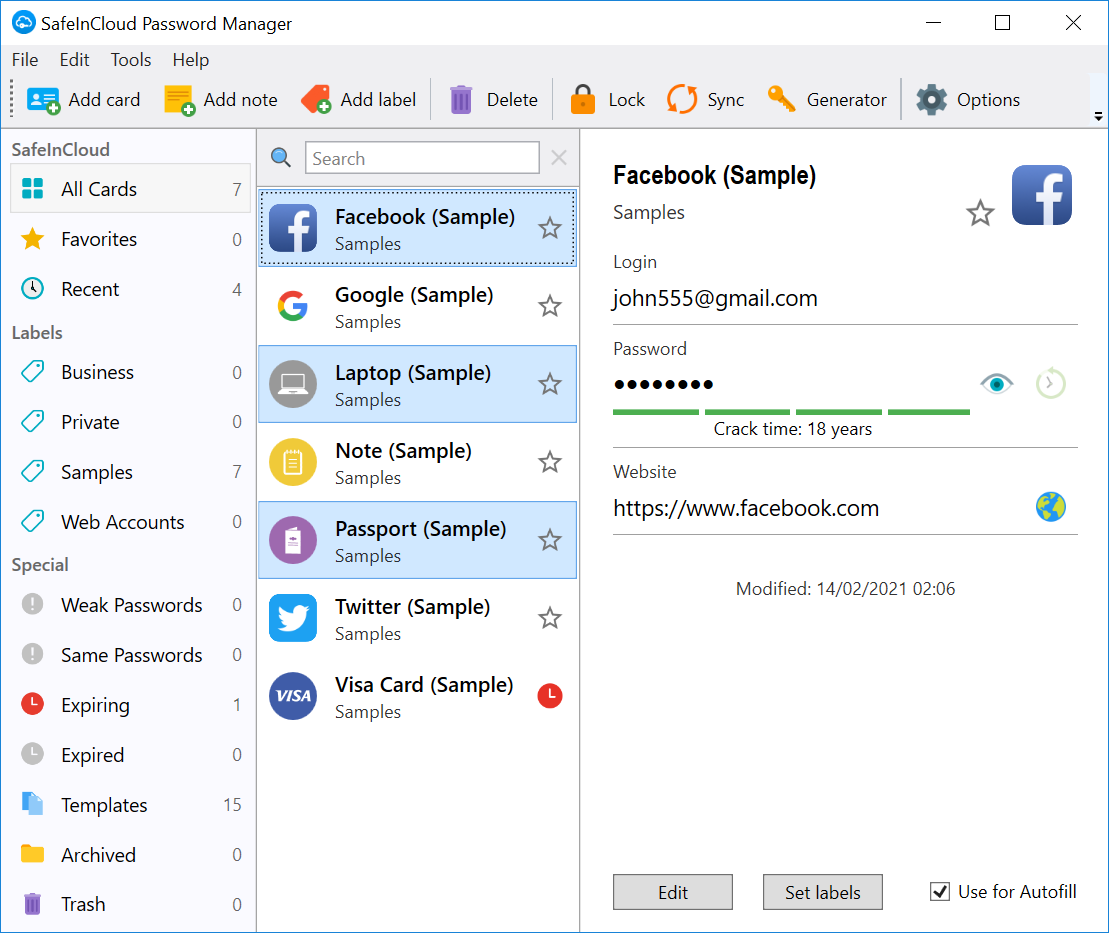Expand the toolbar overflow arrow
Screen dimensions: 1109x933
point(1098,117)
